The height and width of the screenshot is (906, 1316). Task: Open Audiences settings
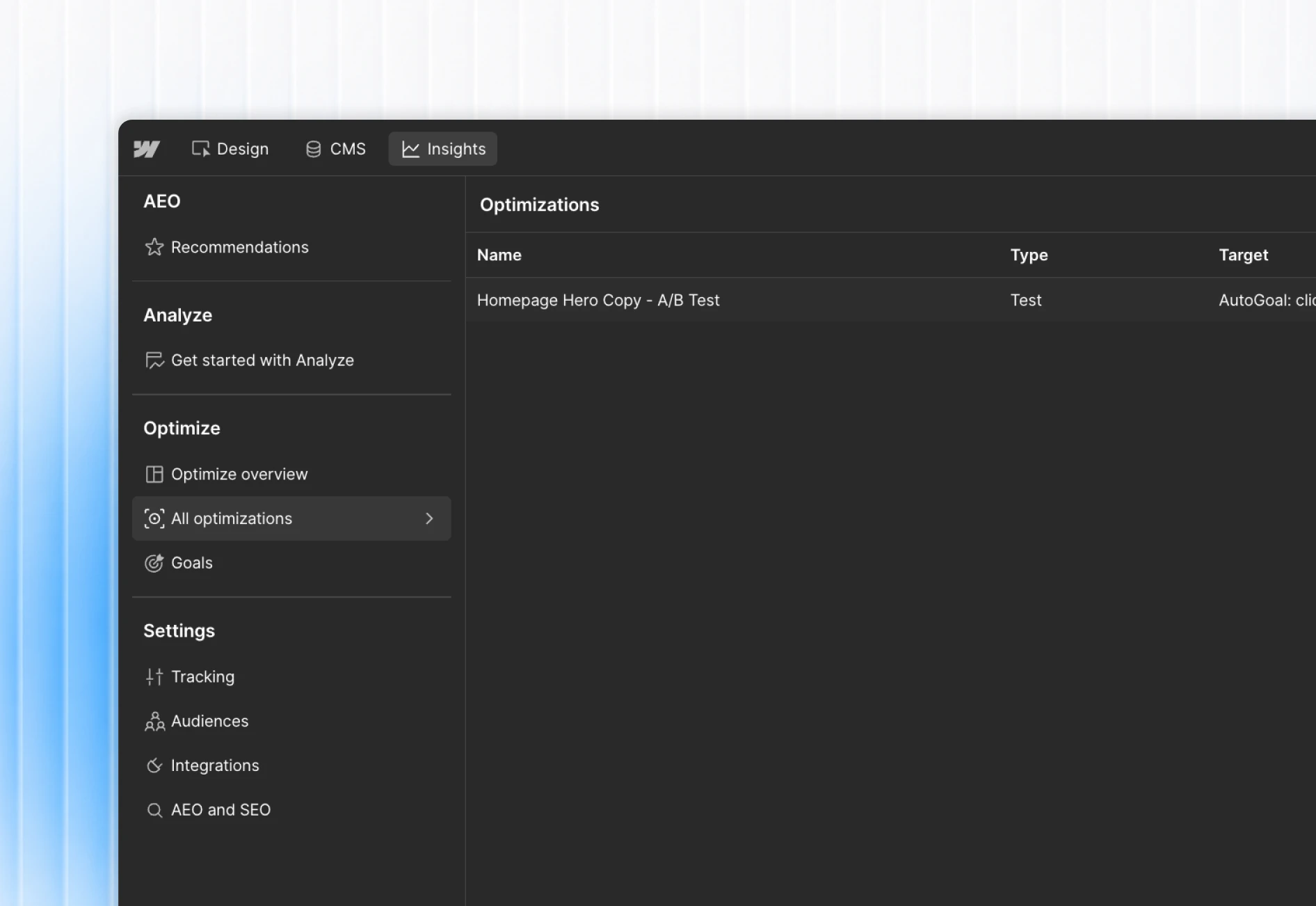(x=291, y=722)
